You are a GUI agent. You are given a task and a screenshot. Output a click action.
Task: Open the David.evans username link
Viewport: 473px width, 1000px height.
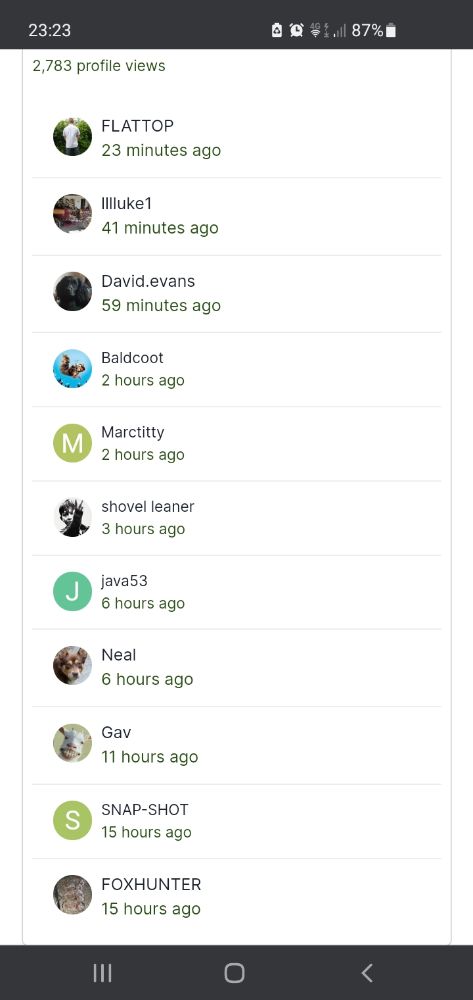(148, 281)
